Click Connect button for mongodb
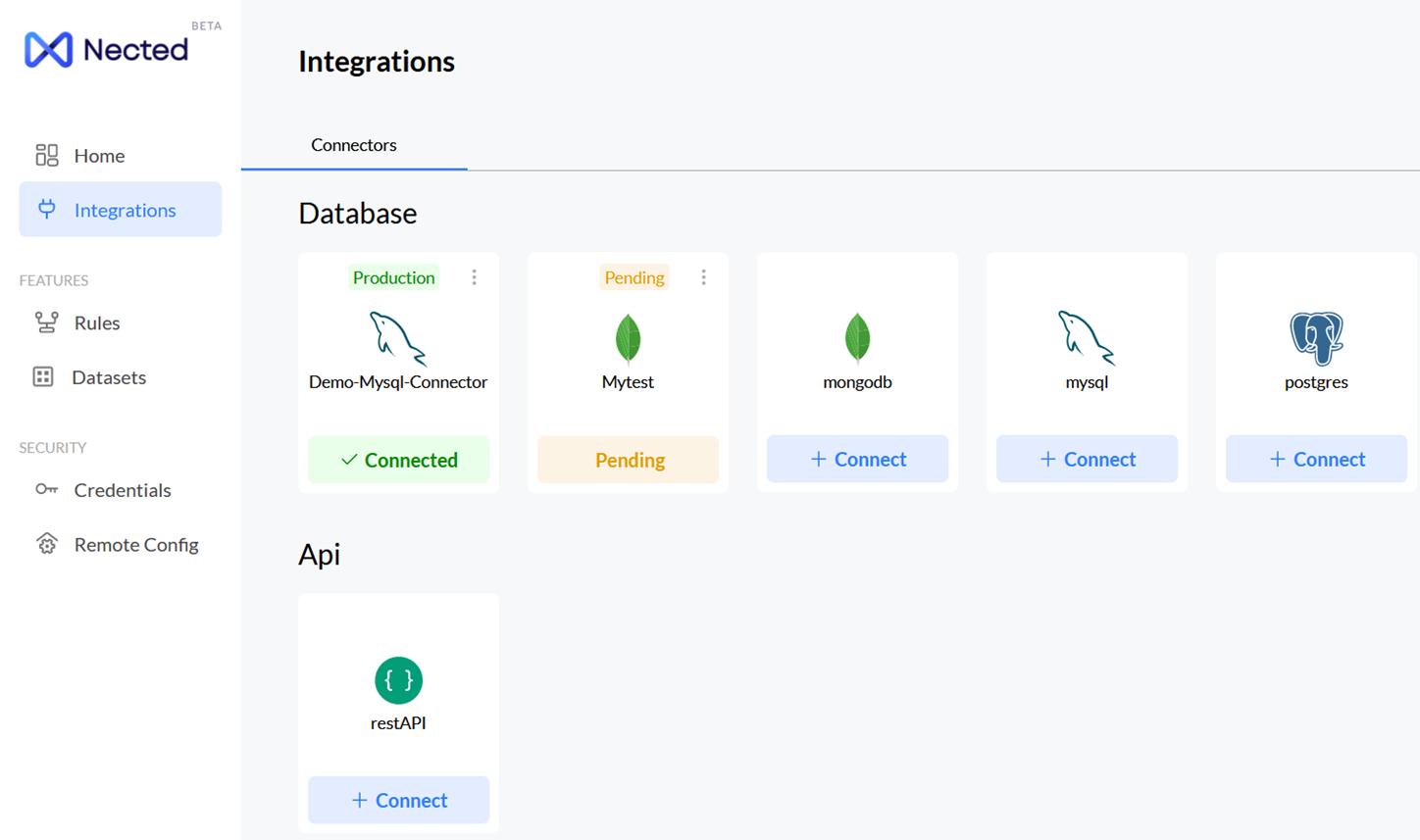The height and width of the screenshot is (840, 1420). pos(857,459)
